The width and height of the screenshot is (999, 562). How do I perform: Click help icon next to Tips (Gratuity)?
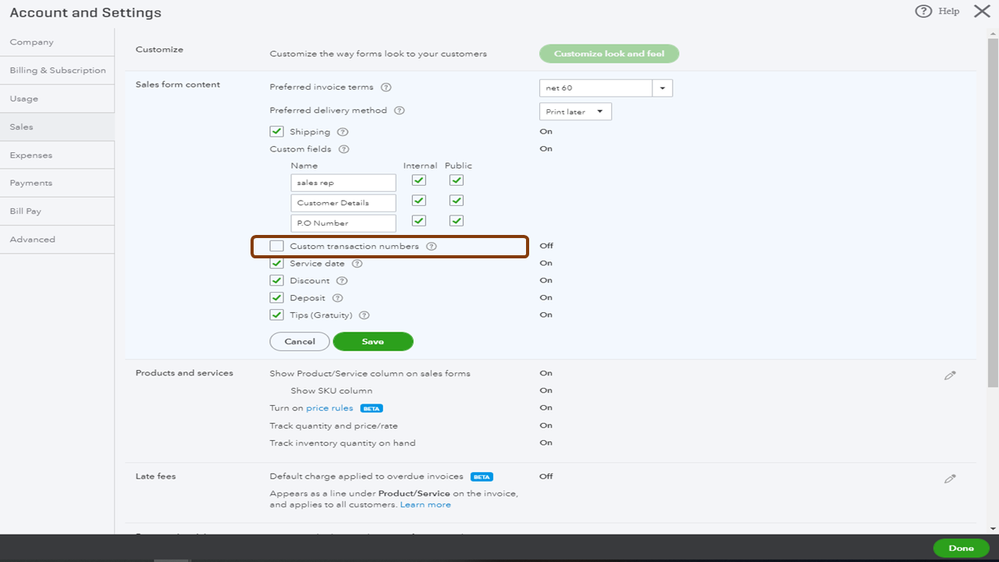[358, 315]
